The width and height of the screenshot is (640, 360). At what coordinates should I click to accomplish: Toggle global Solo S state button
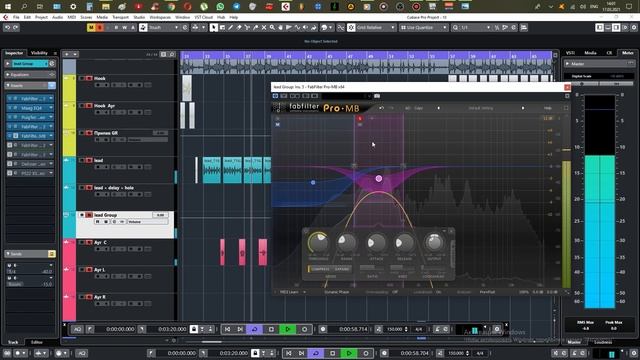pos(99,27)
